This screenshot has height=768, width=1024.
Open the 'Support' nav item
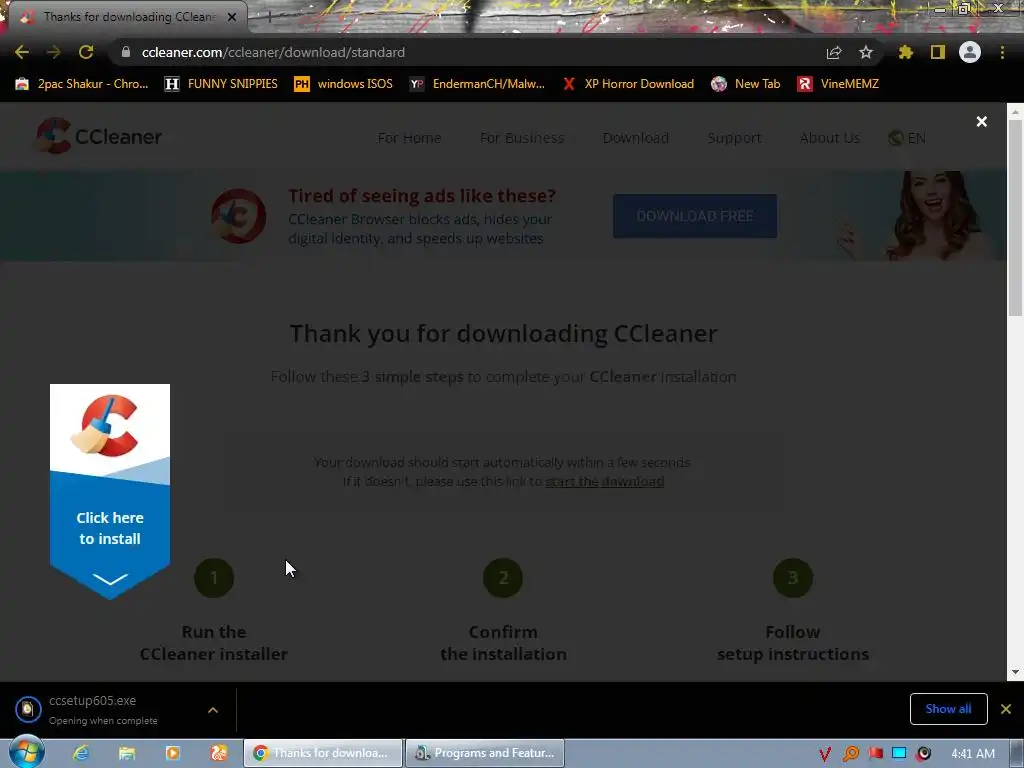[x=734, y=138]
